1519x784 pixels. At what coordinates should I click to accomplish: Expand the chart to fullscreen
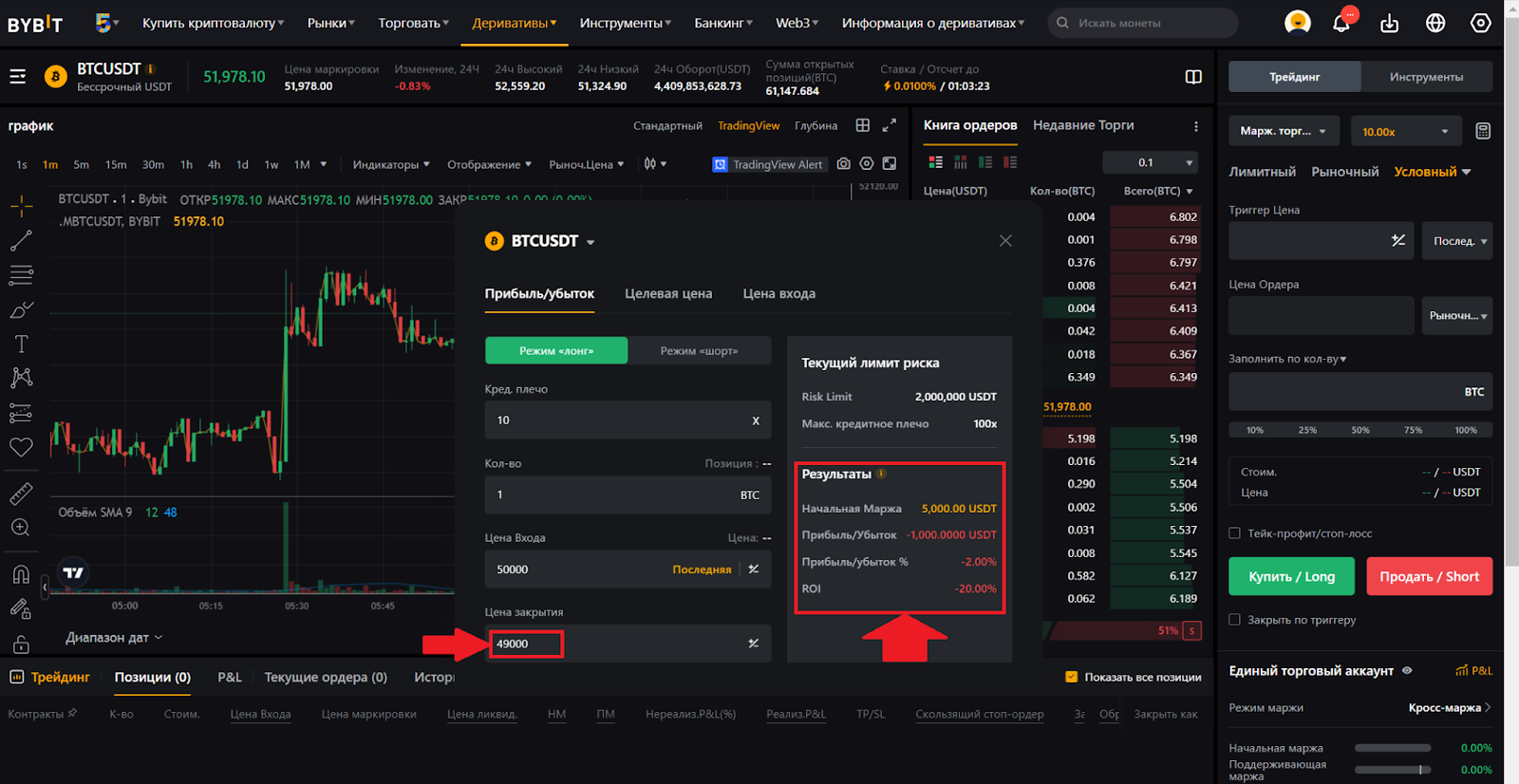tap(889, 125)
